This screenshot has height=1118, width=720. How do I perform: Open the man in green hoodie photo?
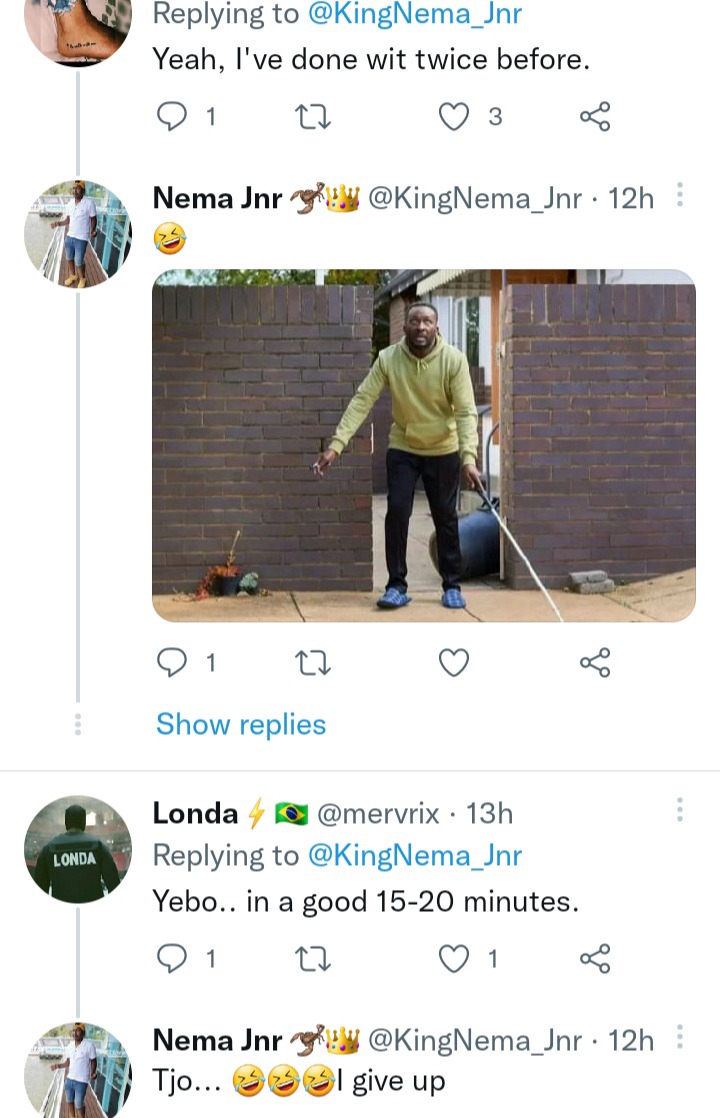[423, 446]
